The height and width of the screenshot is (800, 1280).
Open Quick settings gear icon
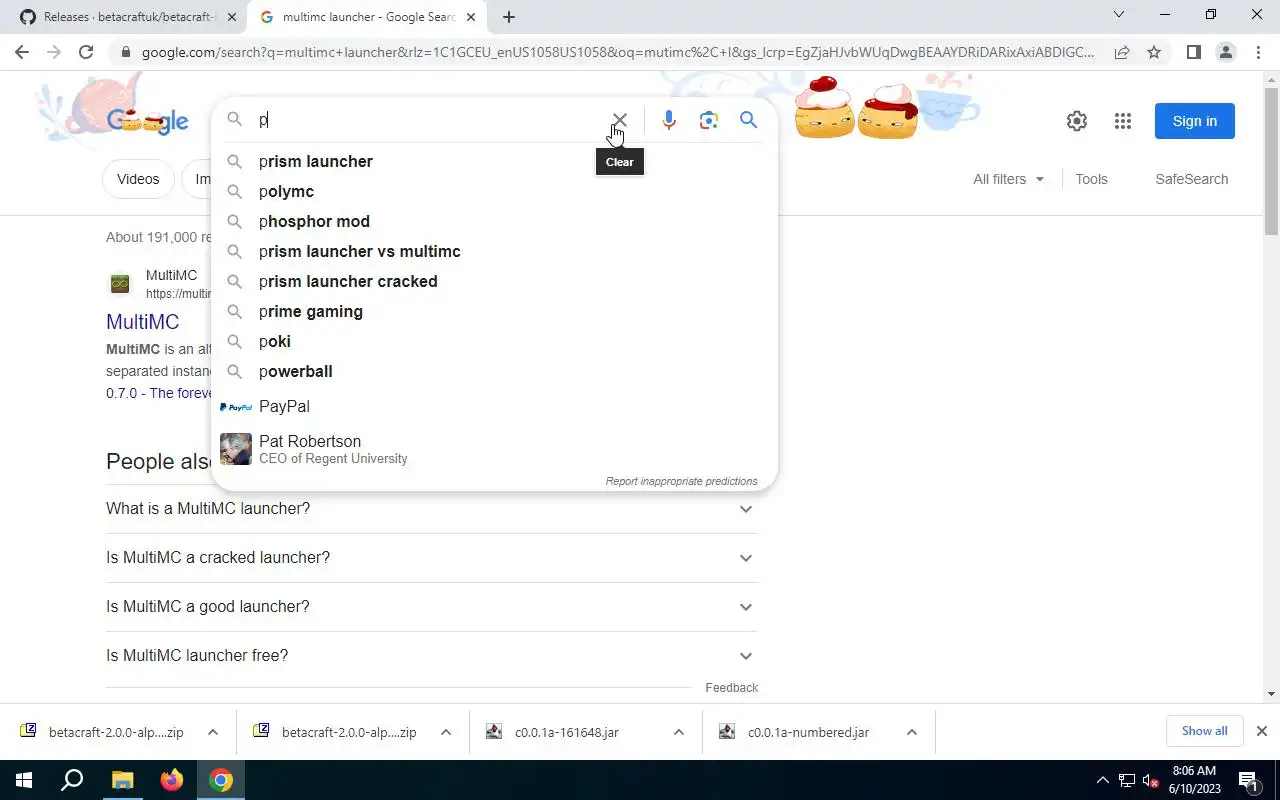tap(1077, 121)
